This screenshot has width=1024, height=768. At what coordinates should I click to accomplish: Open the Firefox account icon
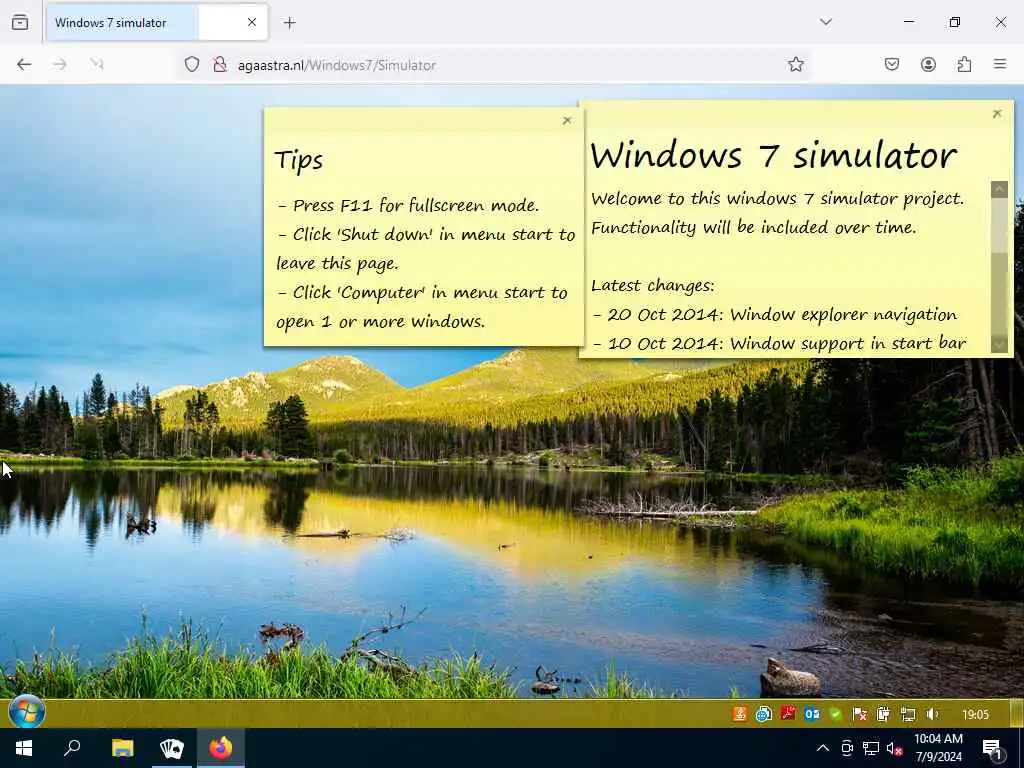[x=928, y=64]
